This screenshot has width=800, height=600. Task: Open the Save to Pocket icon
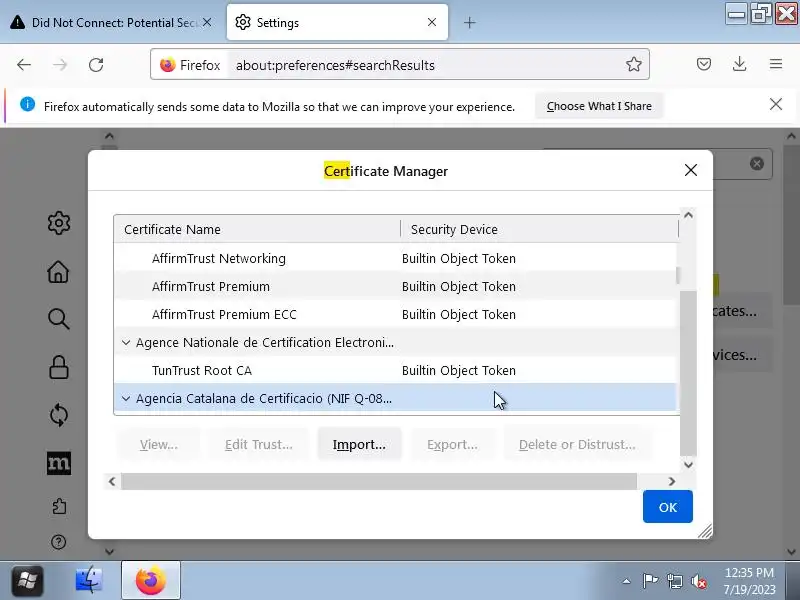(704, 64)
